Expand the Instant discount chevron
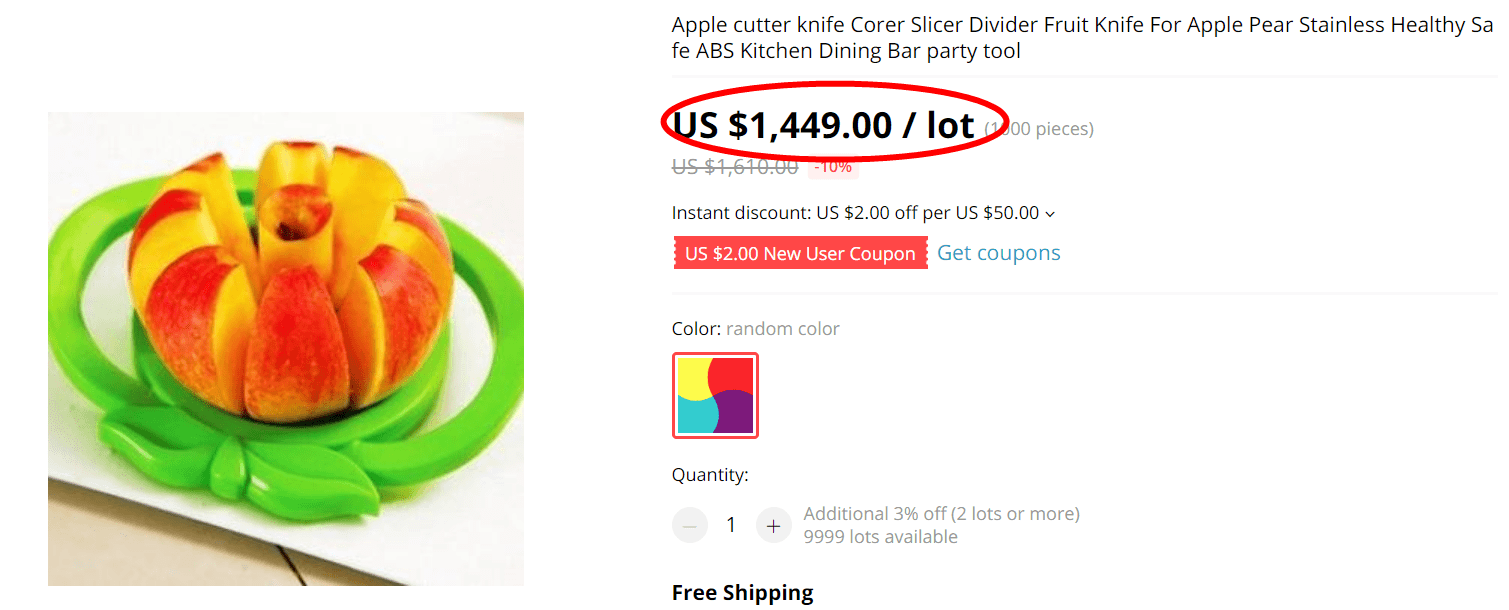Viewport: 1509px width, 610px height. (1049, 214)
